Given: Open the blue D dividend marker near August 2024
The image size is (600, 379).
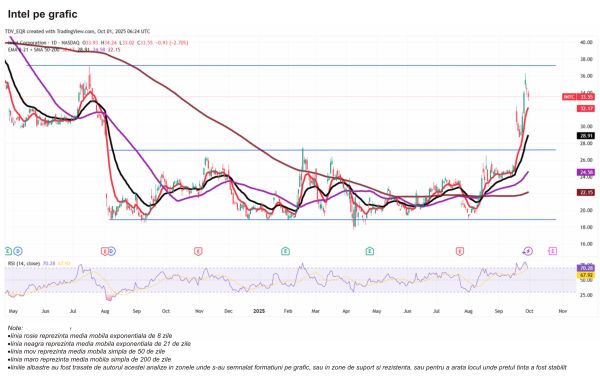Looking at the screenshot, I should 112,251.
